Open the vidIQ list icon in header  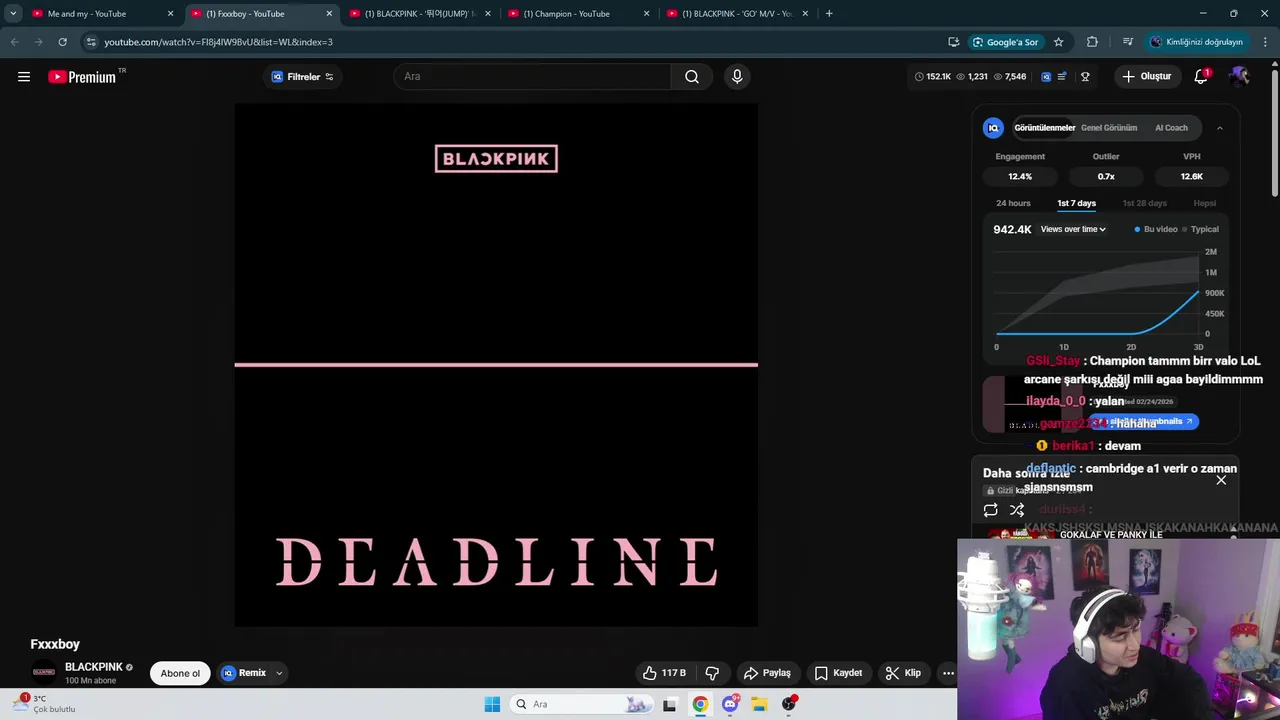[x=1062, y=77]
